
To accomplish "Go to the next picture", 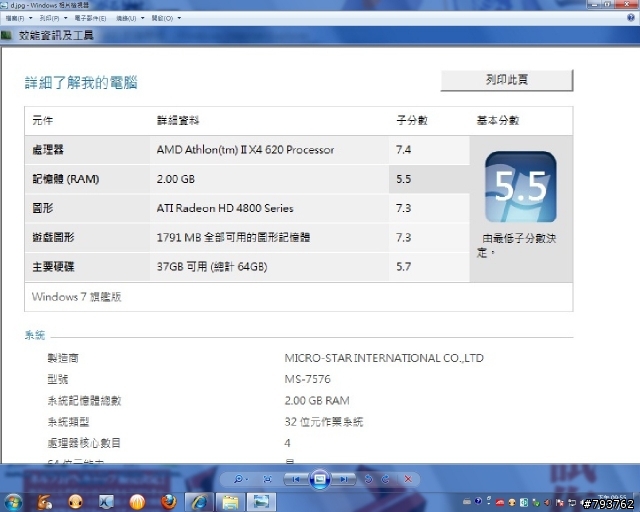I will [344, 479].
